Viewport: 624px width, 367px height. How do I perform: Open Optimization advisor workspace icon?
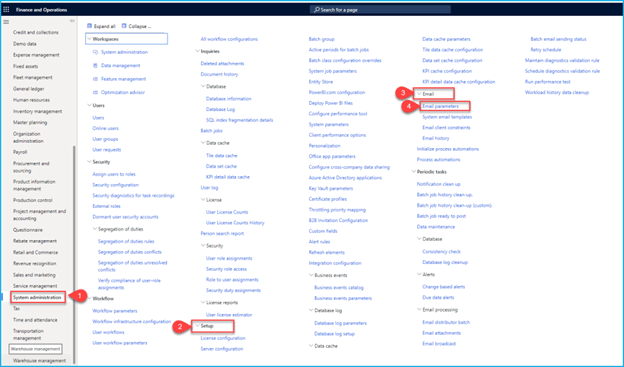click(95, 92)
